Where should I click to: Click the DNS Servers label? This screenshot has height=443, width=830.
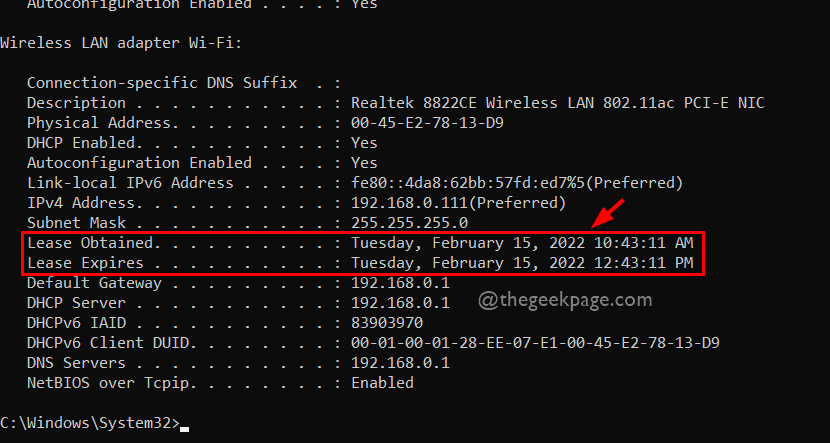(x=76, y=363)
